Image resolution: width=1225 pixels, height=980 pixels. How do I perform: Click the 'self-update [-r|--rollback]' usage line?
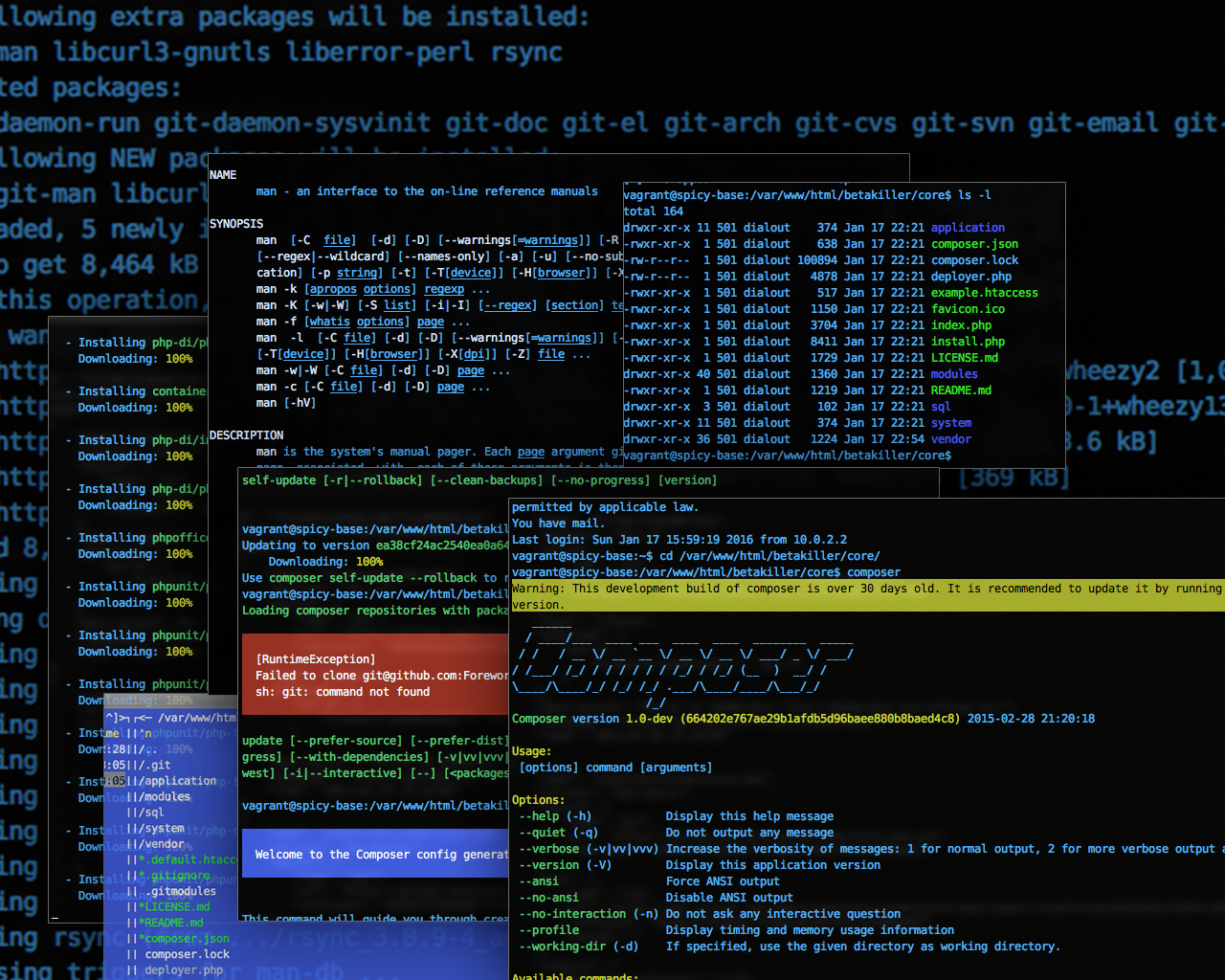point(479,480)
